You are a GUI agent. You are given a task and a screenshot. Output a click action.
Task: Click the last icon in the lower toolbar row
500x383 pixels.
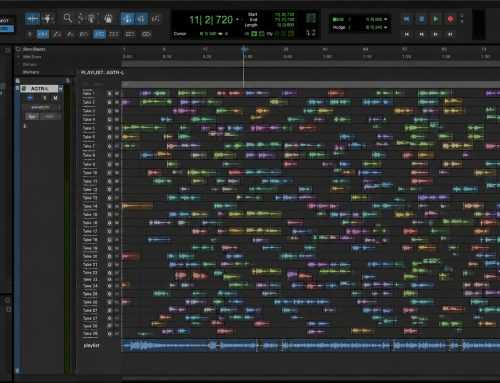click(x=146, y=34)
